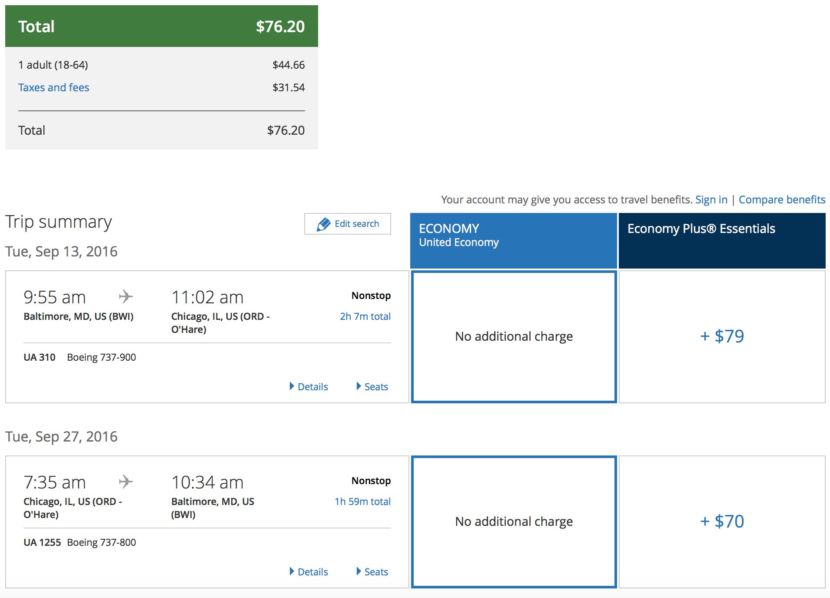Click the $31.54 taxes amount

288,87
